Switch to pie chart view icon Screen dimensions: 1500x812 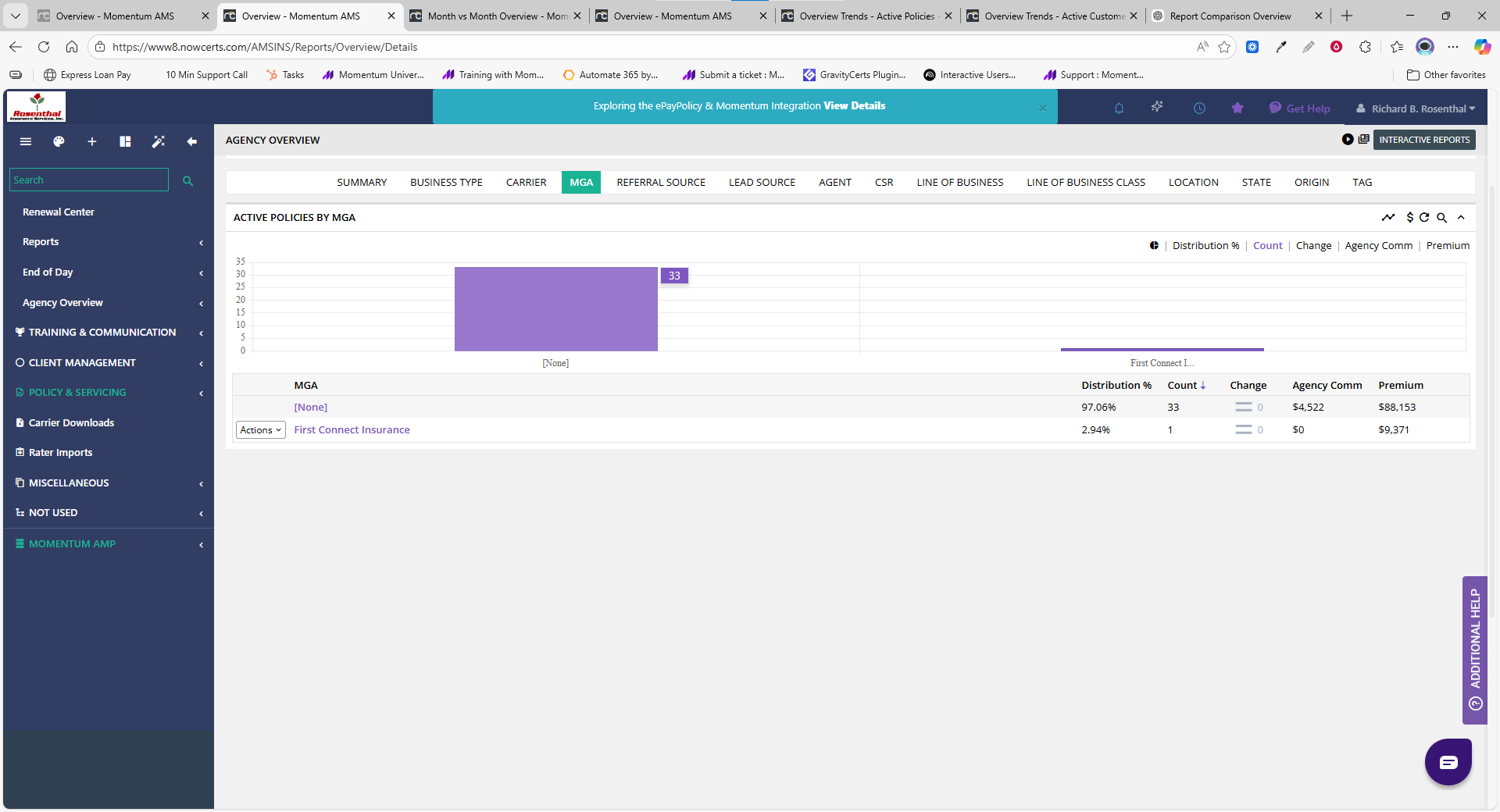pyautogui.click(x=1154, y=245)
